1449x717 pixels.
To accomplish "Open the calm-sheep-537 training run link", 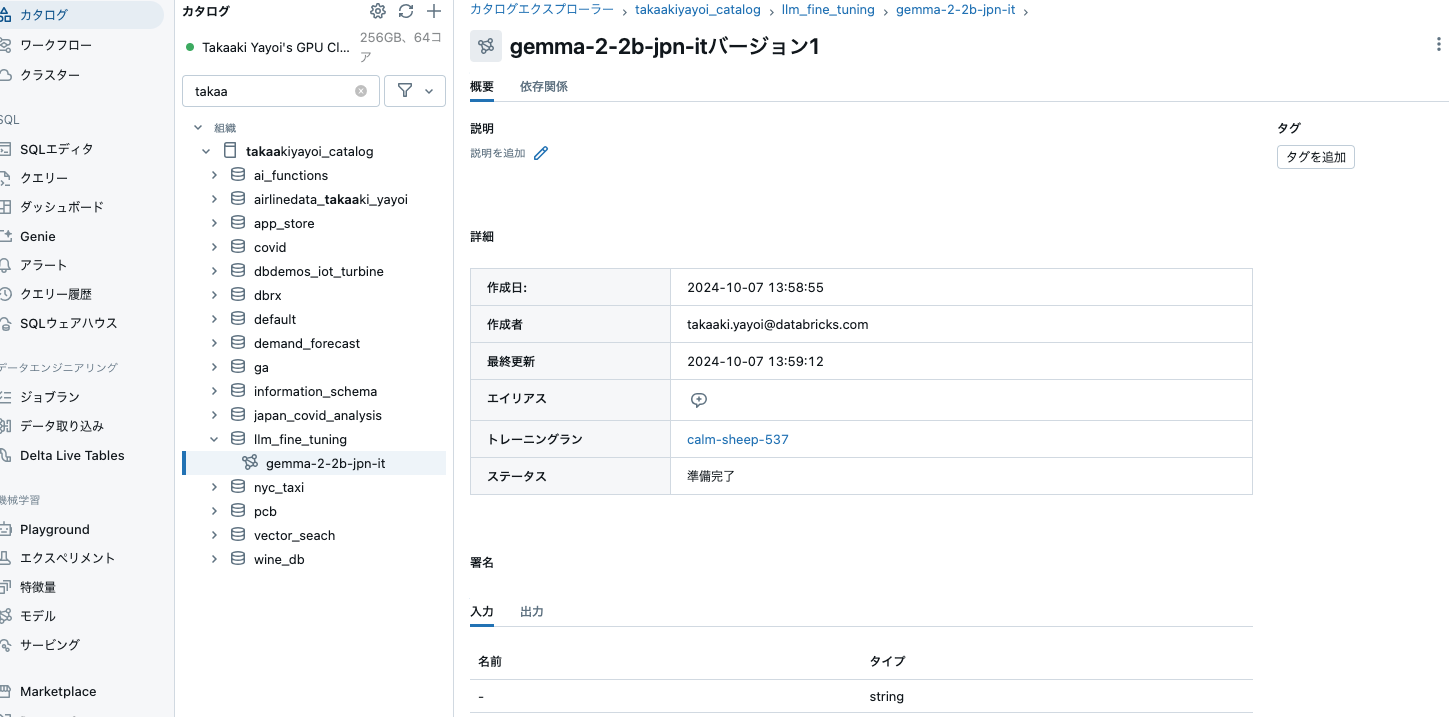I will click(x=738, y=439).
